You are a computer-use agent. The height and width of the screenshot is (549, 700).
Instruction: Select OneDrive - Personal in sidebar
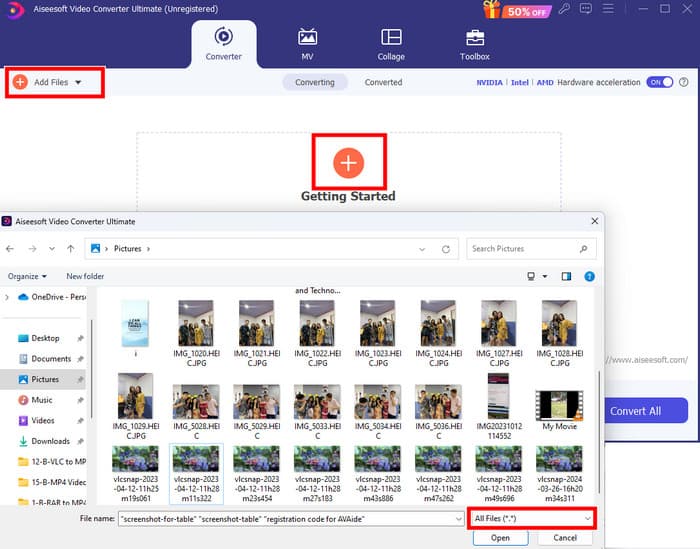tap(52, 297)
